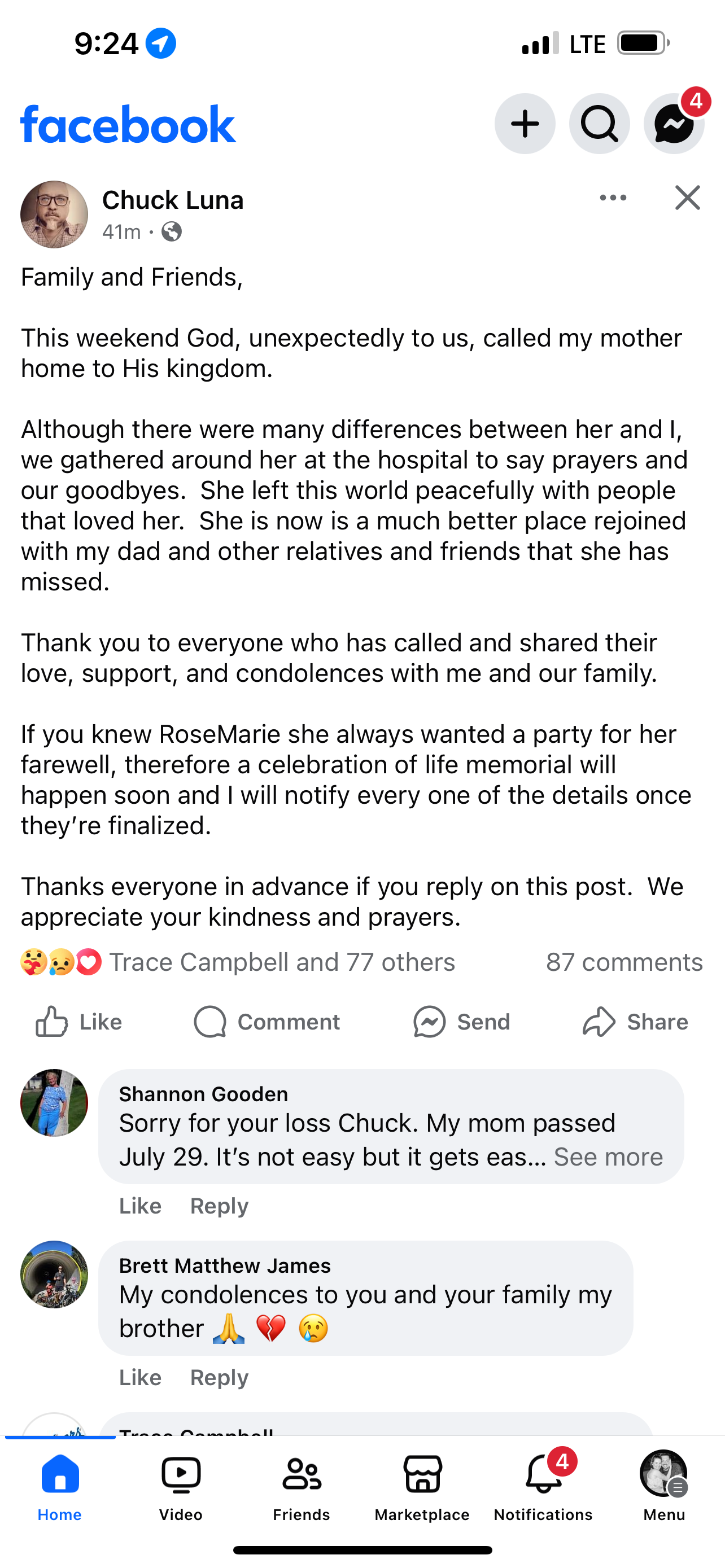
Task: Hide Chuck Luna's post with X
Action: (687, 198)
